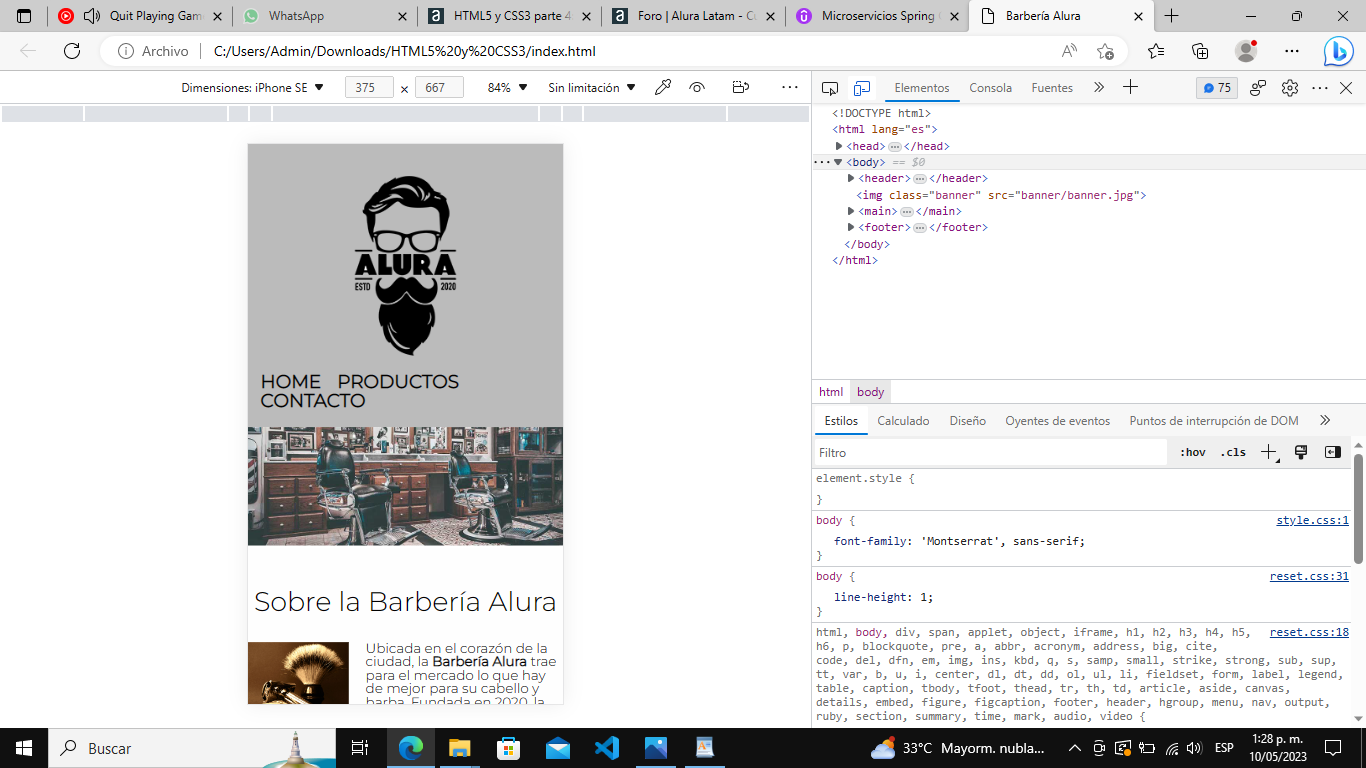Switch to the Consola tab
This screenshot has height=768, width=1366.
991,88
